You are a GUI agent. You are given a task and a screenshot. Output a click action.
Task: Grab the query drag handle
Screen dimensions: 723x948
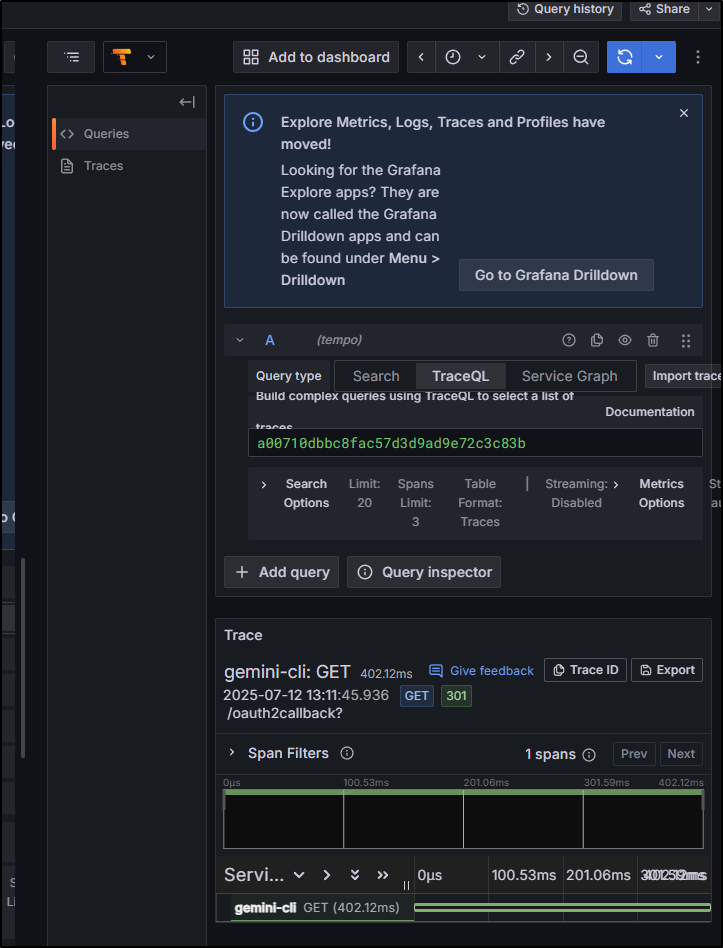pos(686,340)
